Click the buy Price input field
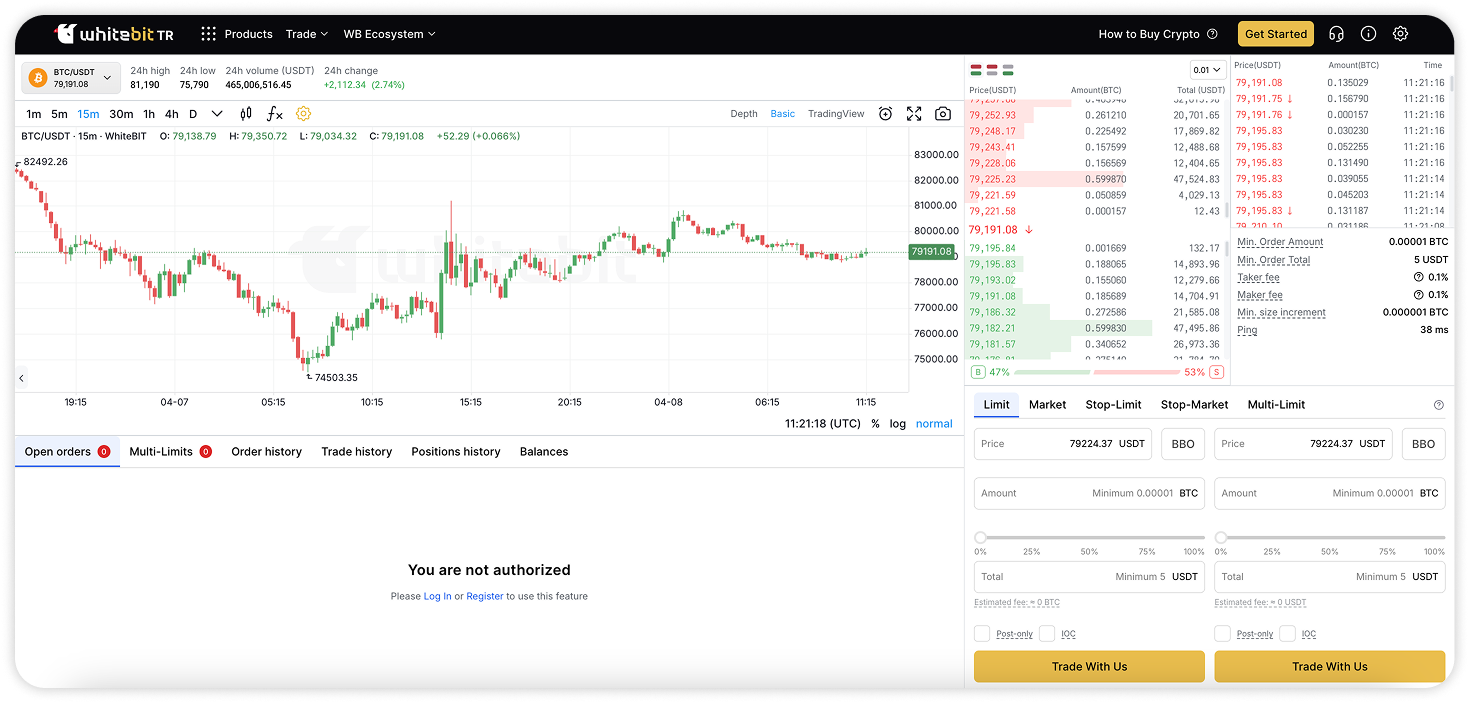The image size is (1470, 703). click(1062, 443)
